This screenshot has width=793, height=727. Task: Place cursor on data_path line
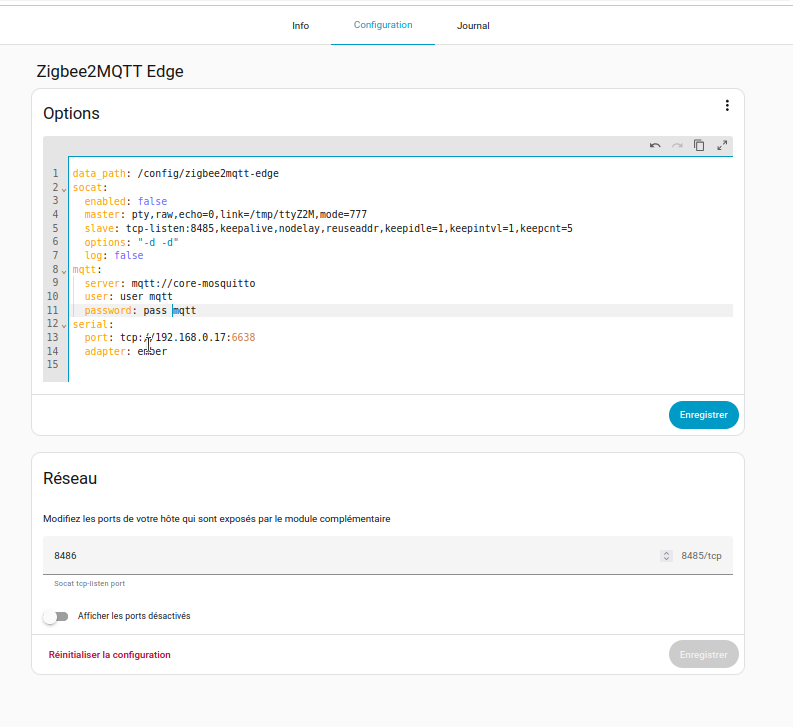click(x=175, y=174)
